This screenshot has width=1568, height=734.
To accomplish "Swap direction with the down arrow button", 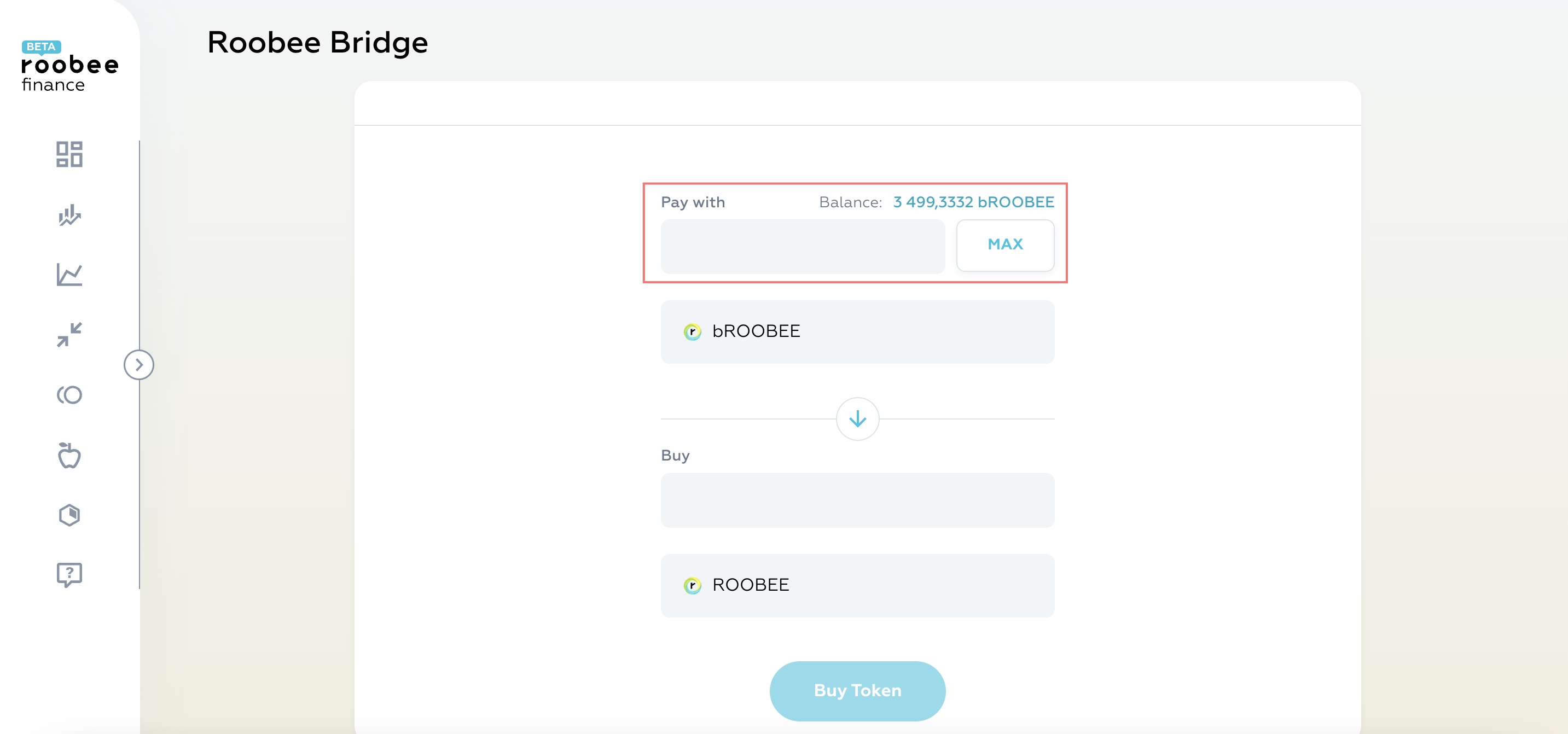I will [858, 419].
